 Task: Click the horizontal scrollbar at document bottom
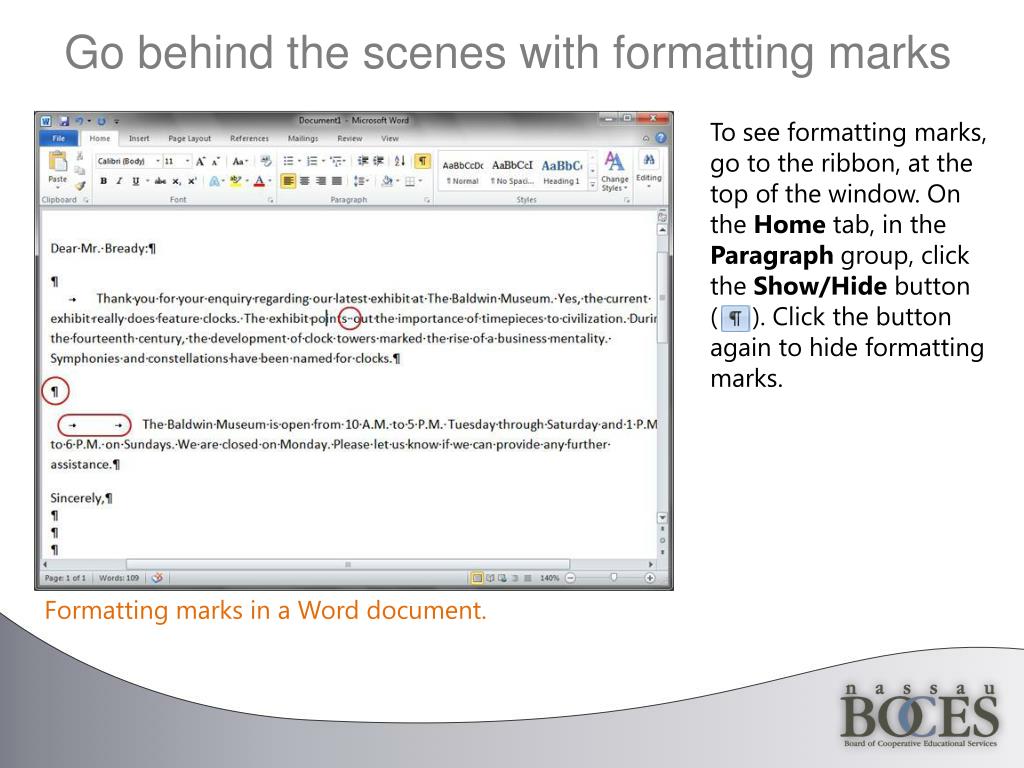347,564
